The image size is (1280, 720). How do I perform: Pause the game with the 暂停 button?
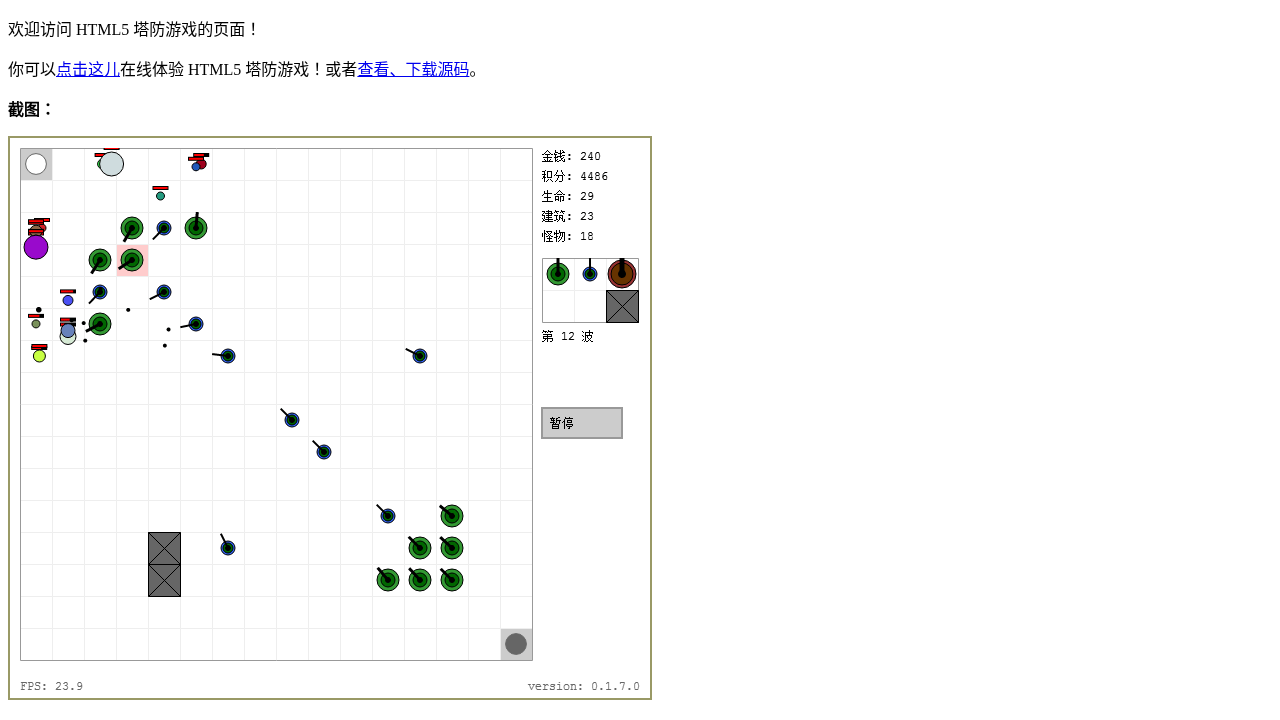[x=582, y=423]
